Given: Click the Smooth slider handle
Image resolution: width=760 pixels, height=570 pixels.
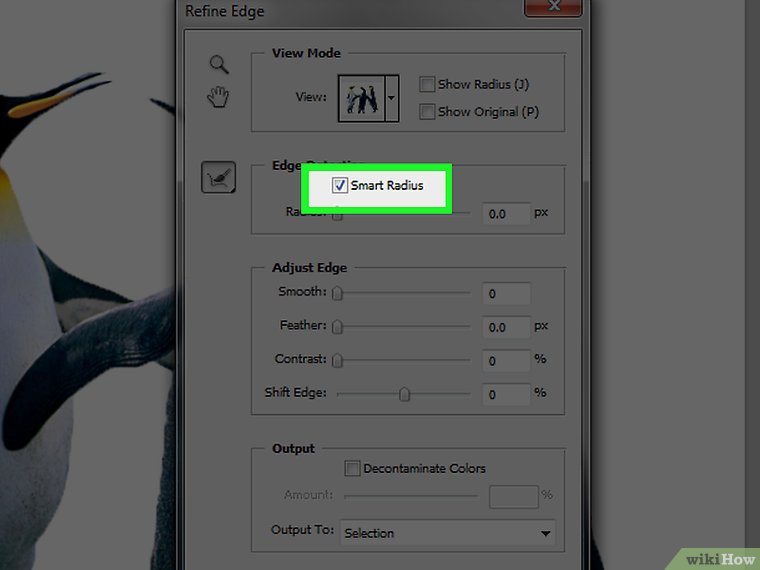Looking at the screenshot, I should tap(338, 294).
